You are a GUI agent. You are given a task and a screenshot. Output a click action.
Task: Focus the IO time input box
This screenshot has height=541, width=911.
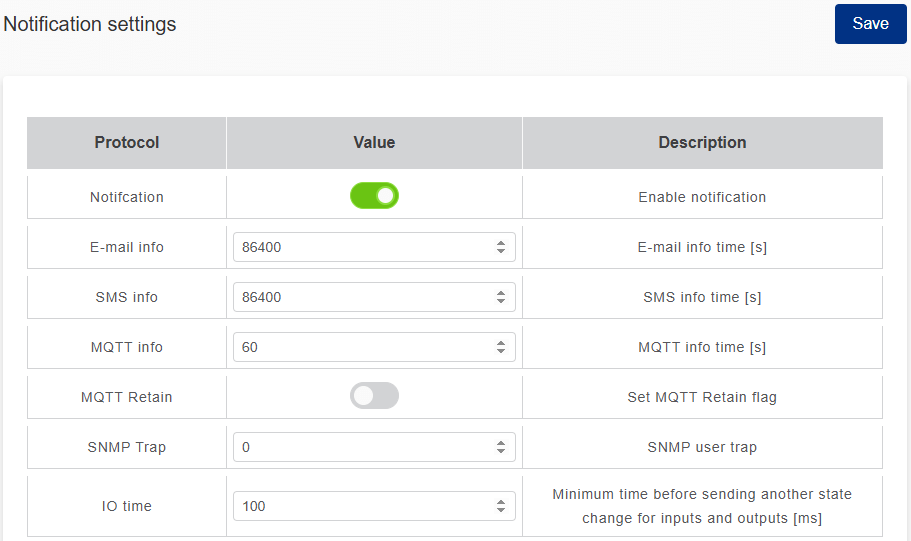coord(360,506)
